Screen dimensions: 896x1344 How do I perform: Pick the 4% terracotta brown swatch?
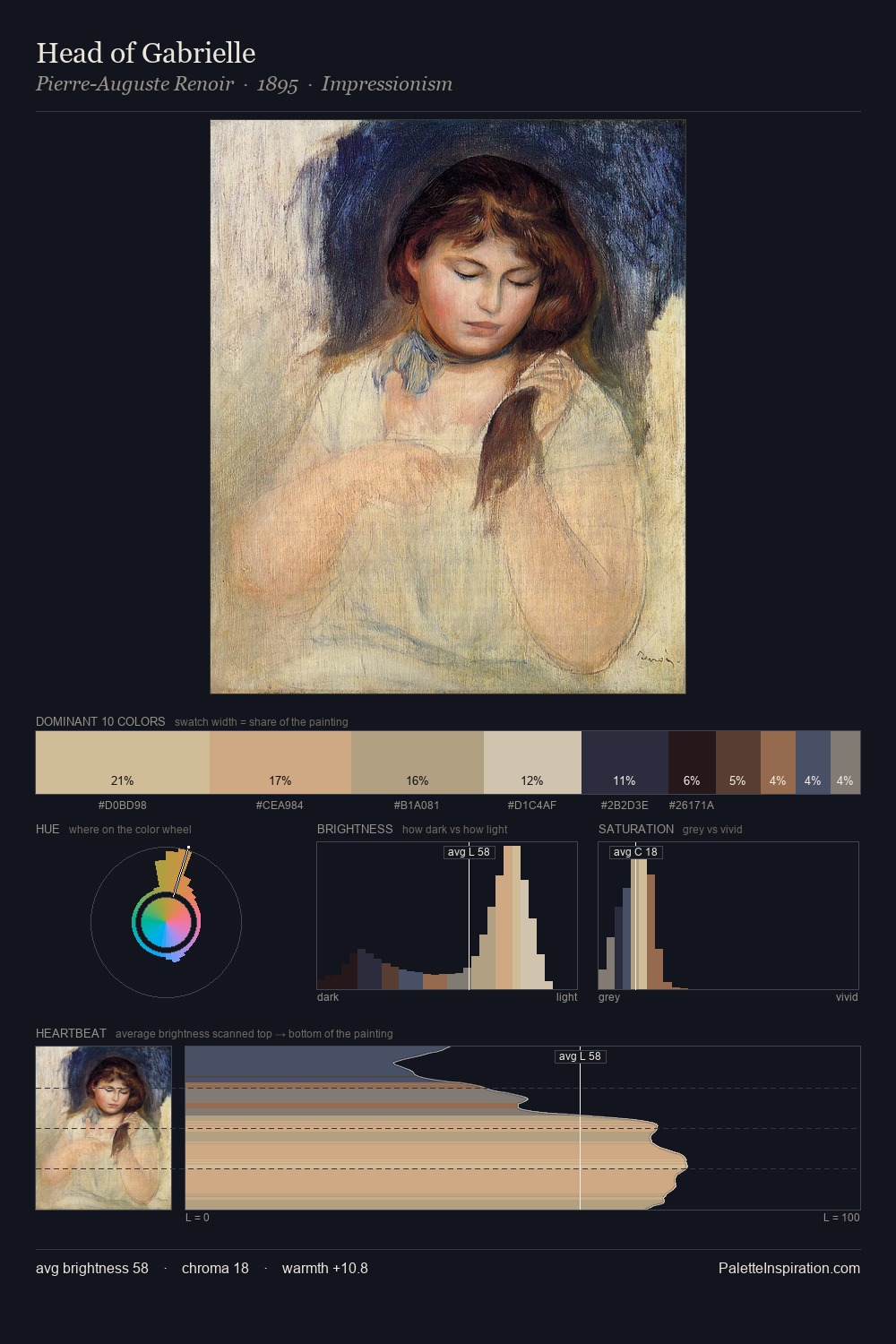pos(778,762)
